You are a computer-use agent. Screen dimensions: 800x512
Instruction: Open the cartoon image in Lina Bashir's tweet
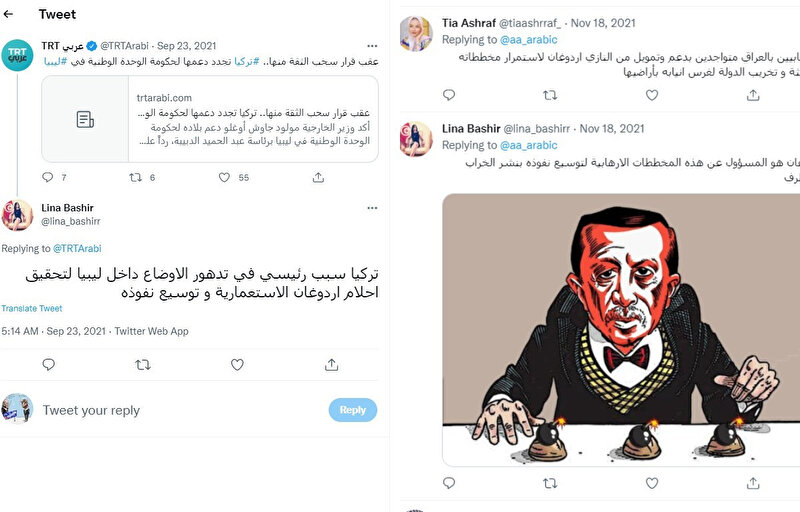tap(621, 329)
